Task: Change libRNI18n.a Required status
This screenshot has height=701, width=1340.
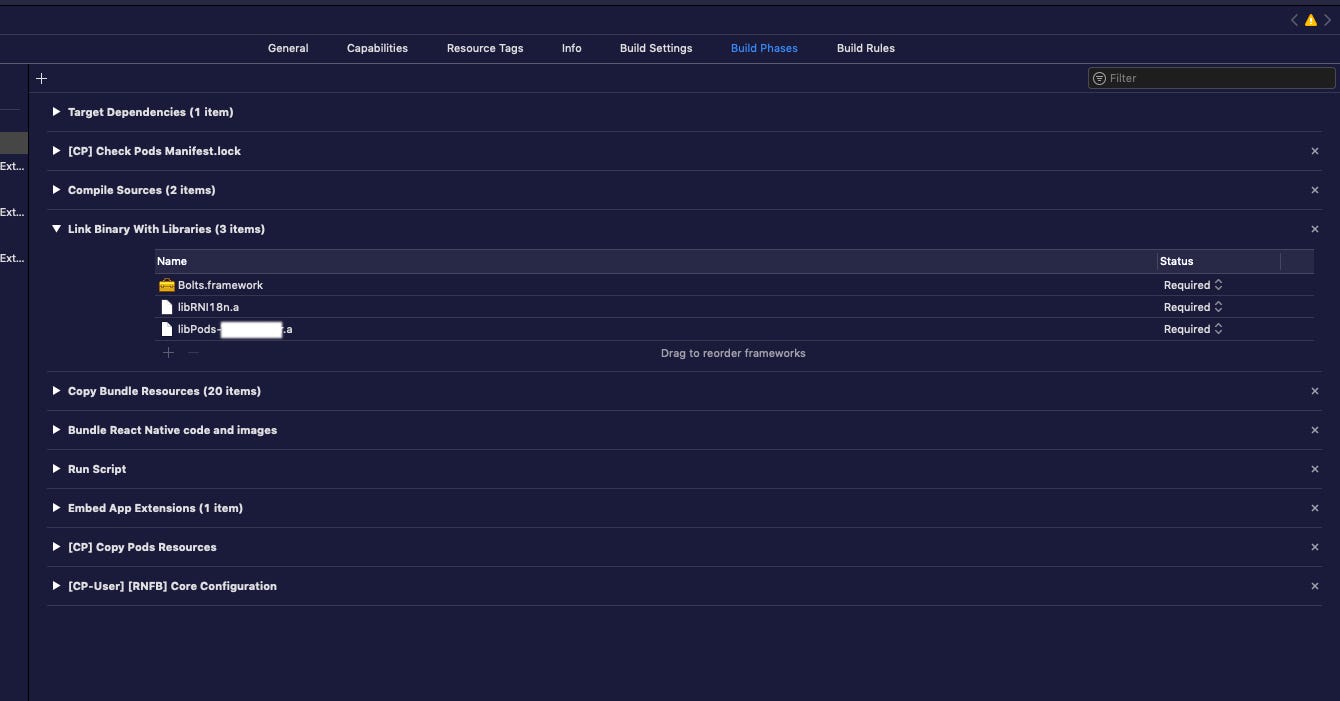Action: click(x=1193, y=307)
